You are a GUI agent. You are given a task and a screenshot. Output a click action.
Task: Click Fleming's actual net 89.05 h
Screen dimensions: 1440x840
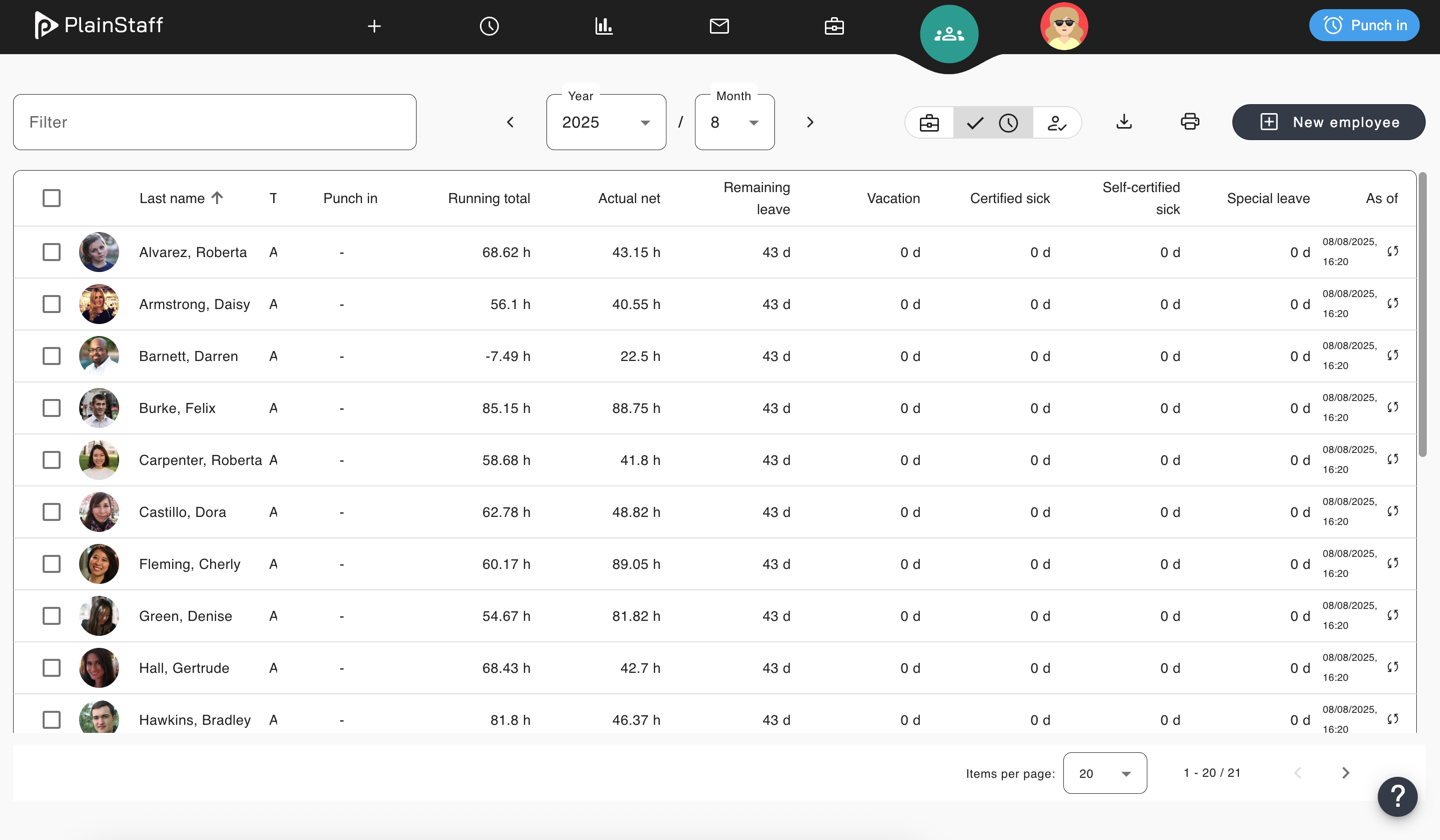[634, 564]
